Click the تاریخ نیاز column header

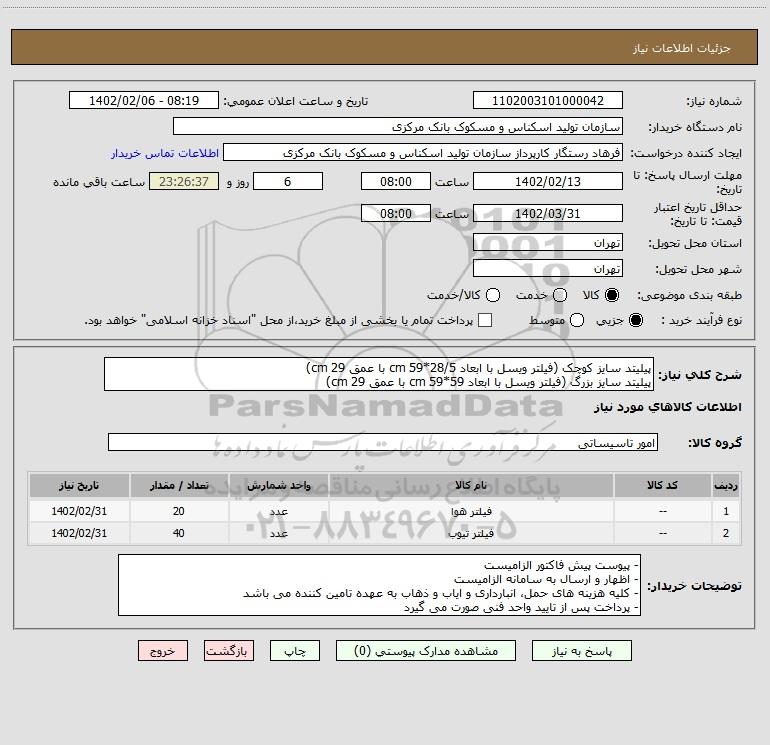[79, 485]
